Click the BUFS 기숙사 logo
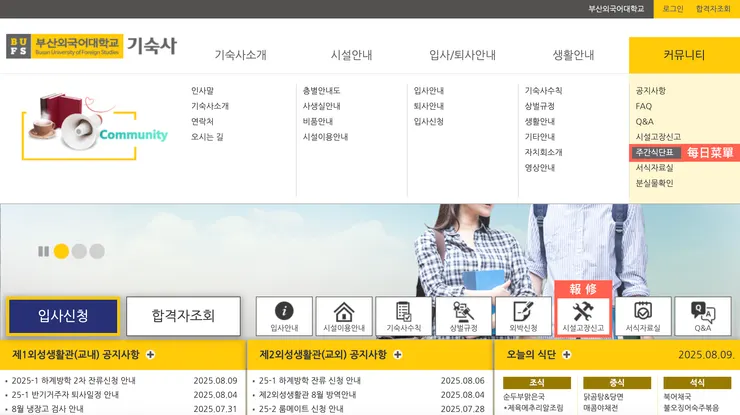Viewport: 740px width, 415px height. pos(91,46)
